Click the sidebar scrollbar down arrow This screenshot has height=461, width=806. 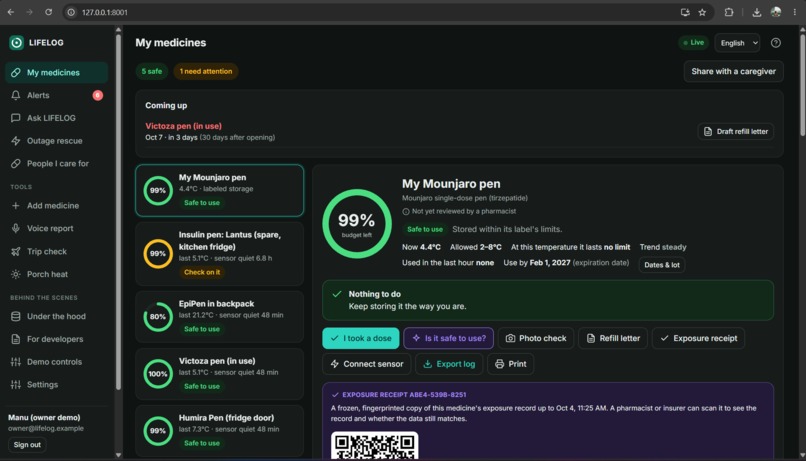tap(118, 455)
